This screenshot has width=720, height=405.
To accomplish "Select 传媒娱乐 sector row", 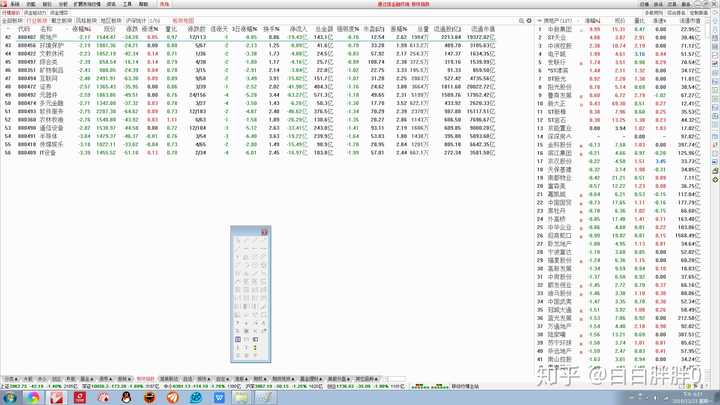I will tap(248, 145).
